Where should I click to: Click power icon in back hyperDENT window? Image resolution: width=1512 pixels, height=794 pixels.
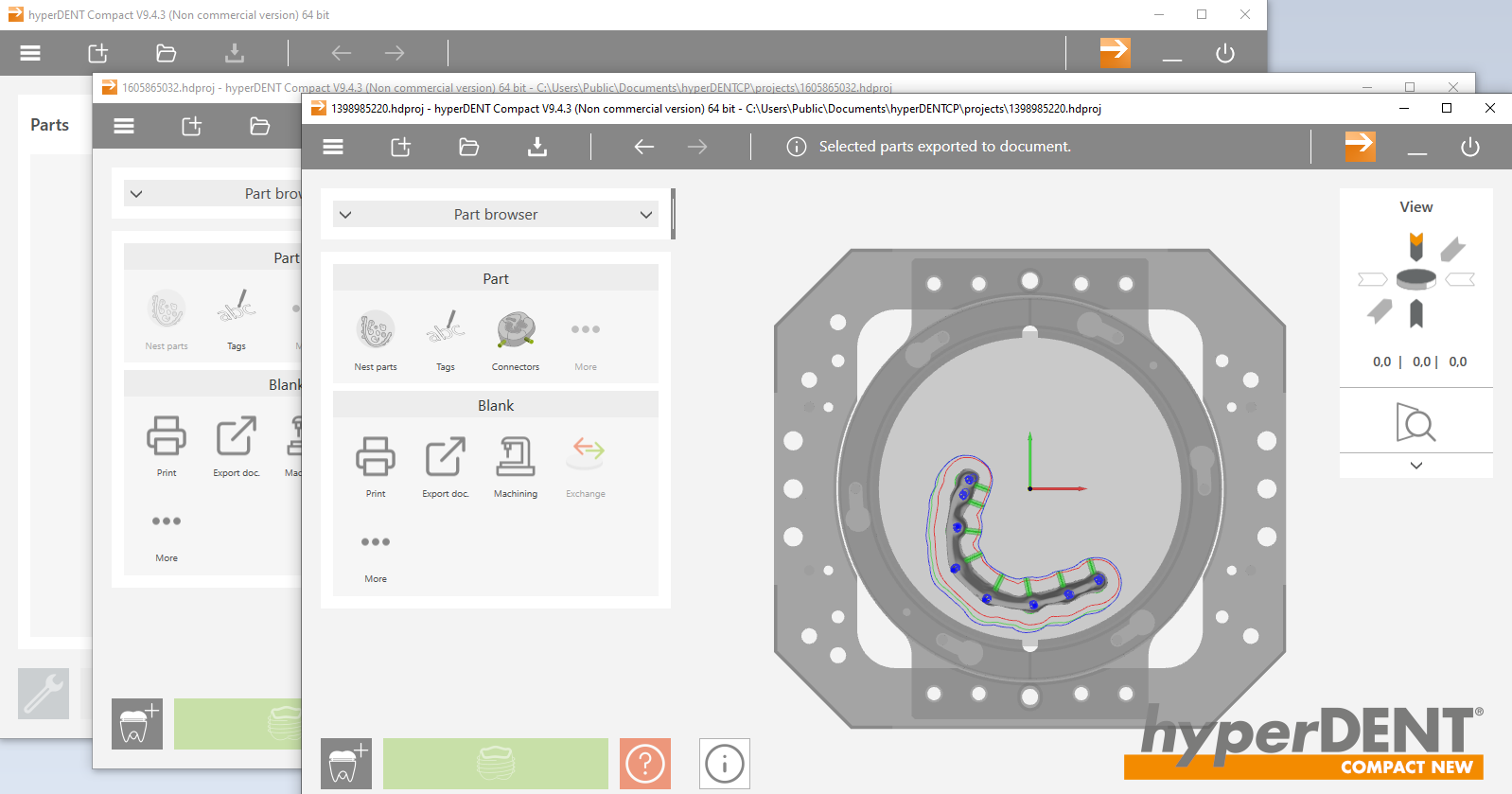click(x=1225, y=53)
